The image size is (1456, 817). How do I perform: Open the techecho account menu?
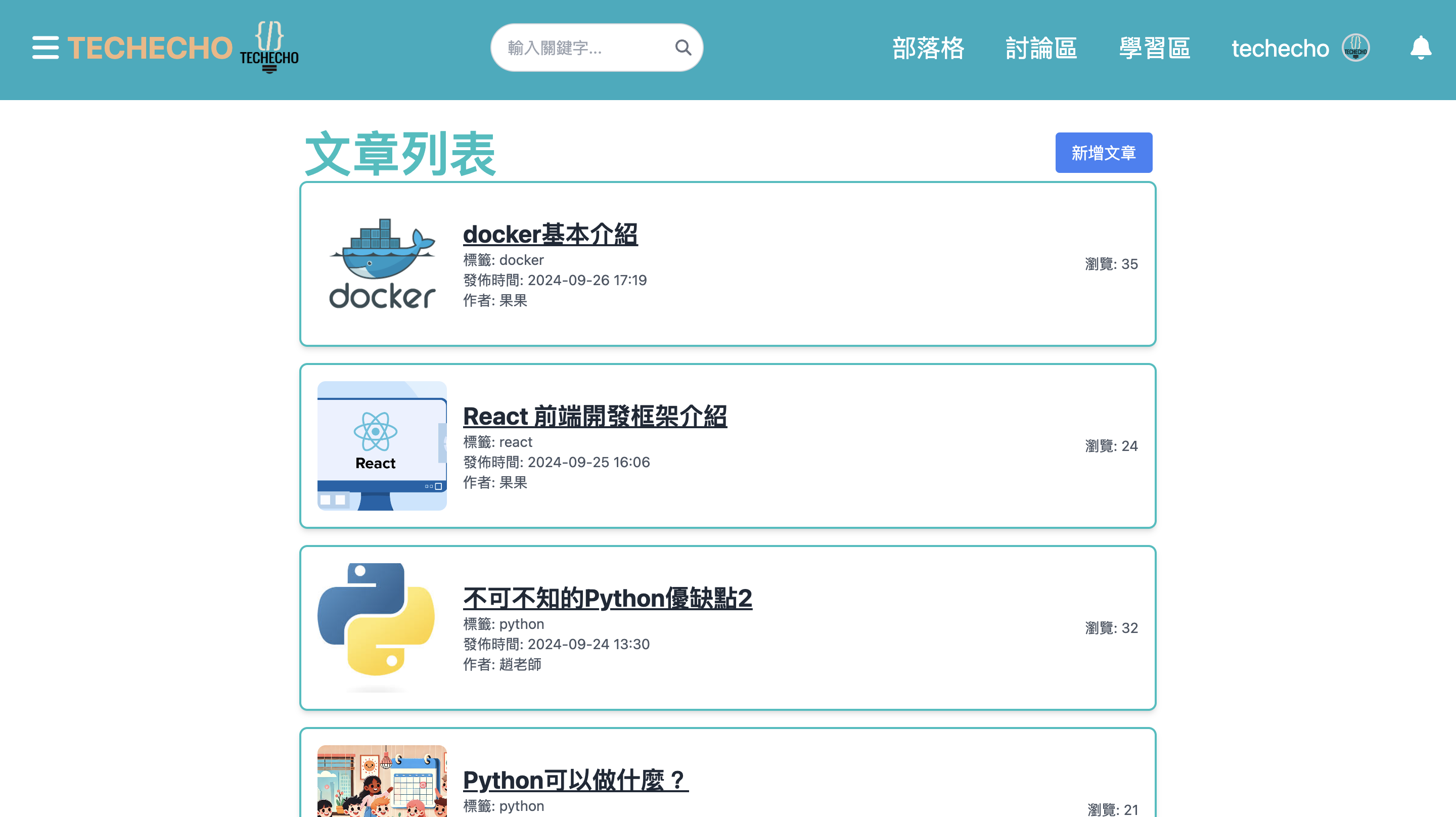point(1280,48)
